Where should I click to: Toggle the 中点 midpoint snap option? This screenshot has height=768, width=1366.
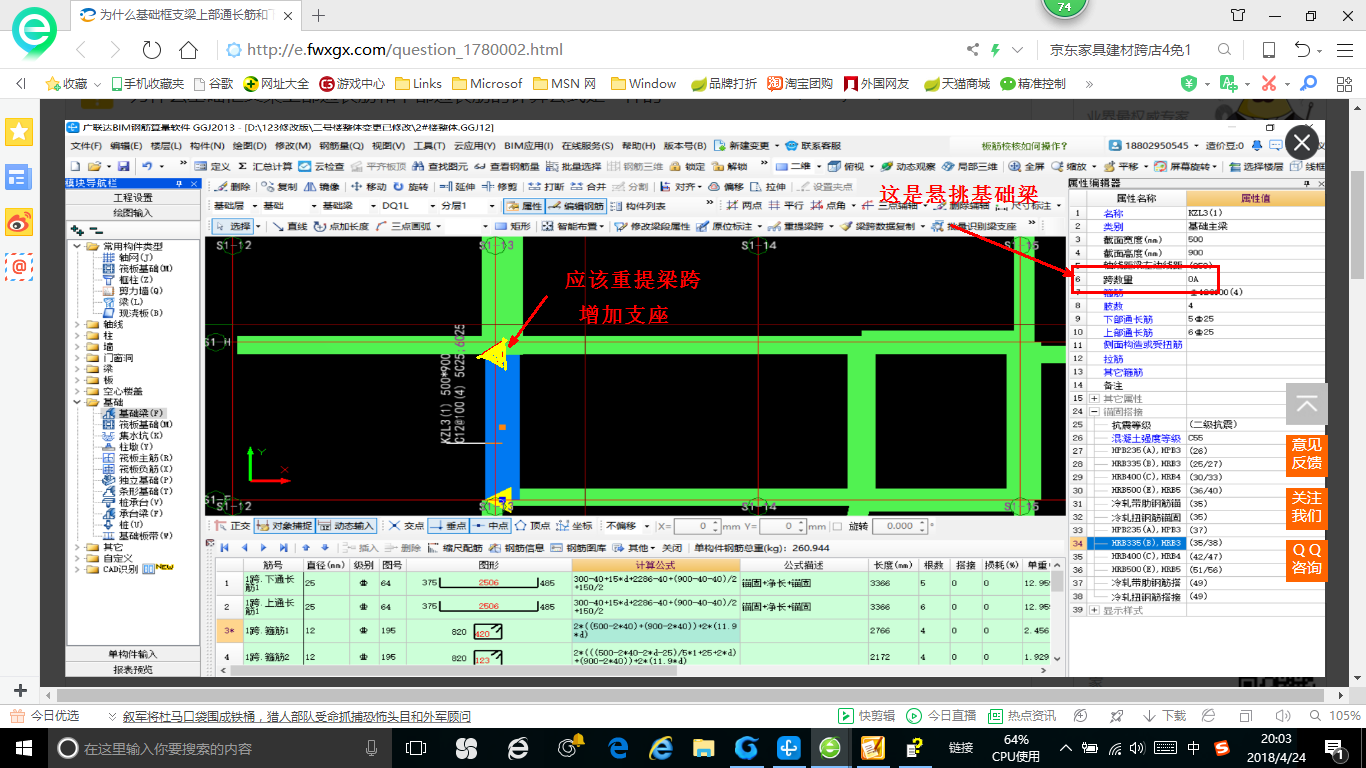[491, 526]
